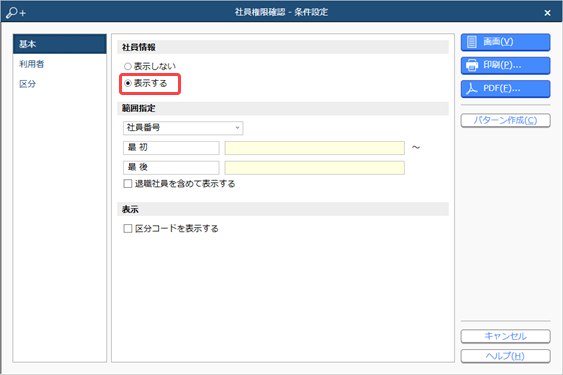The height and width of the screenshot is (375, 563).
Task: Switch to the 基本 tab
Action: [x=60, y=44]
